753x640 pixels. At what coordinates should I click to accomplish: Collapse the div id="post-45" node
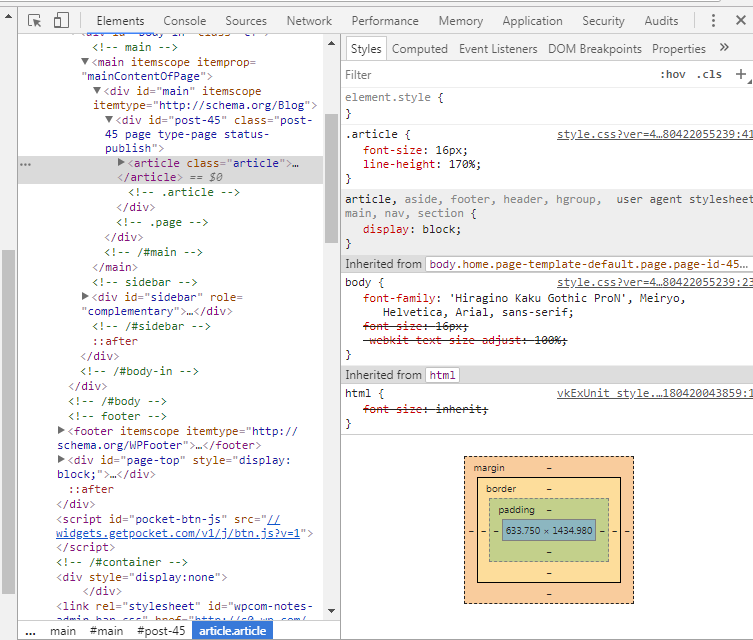pos(109,119)
